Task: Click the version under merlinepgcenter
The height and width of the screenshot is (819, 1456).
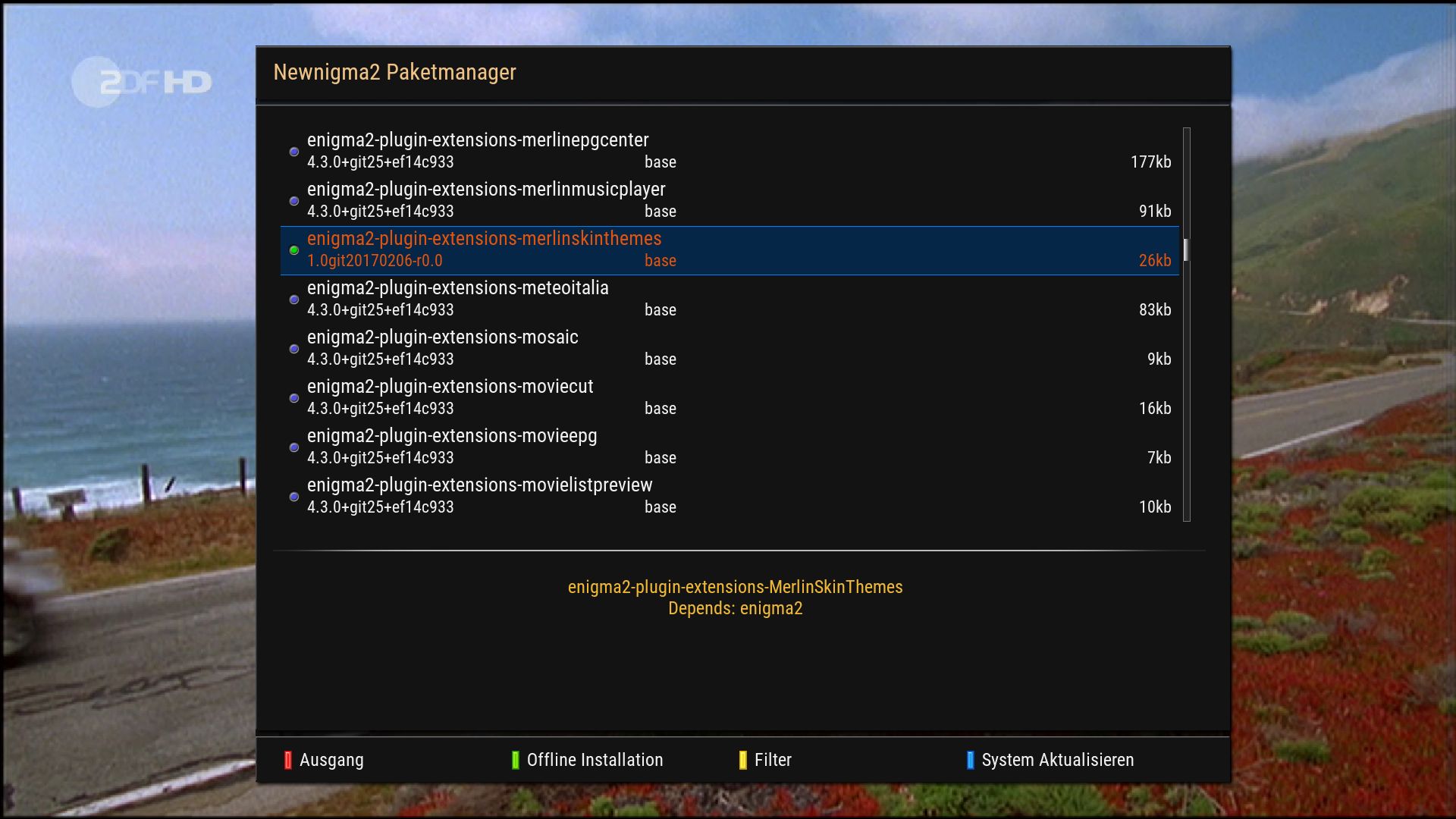Action: 381,162
